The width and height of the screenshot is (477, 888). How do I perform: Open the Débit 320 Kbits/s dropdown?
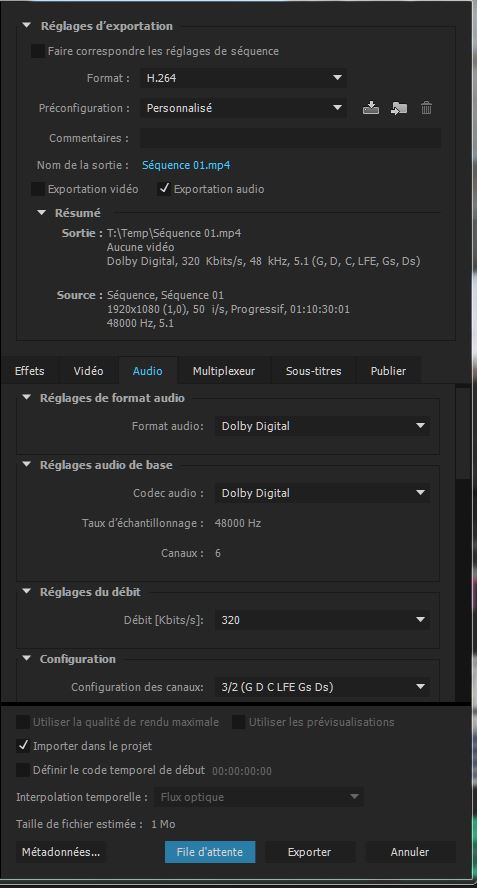click(322, 620)
